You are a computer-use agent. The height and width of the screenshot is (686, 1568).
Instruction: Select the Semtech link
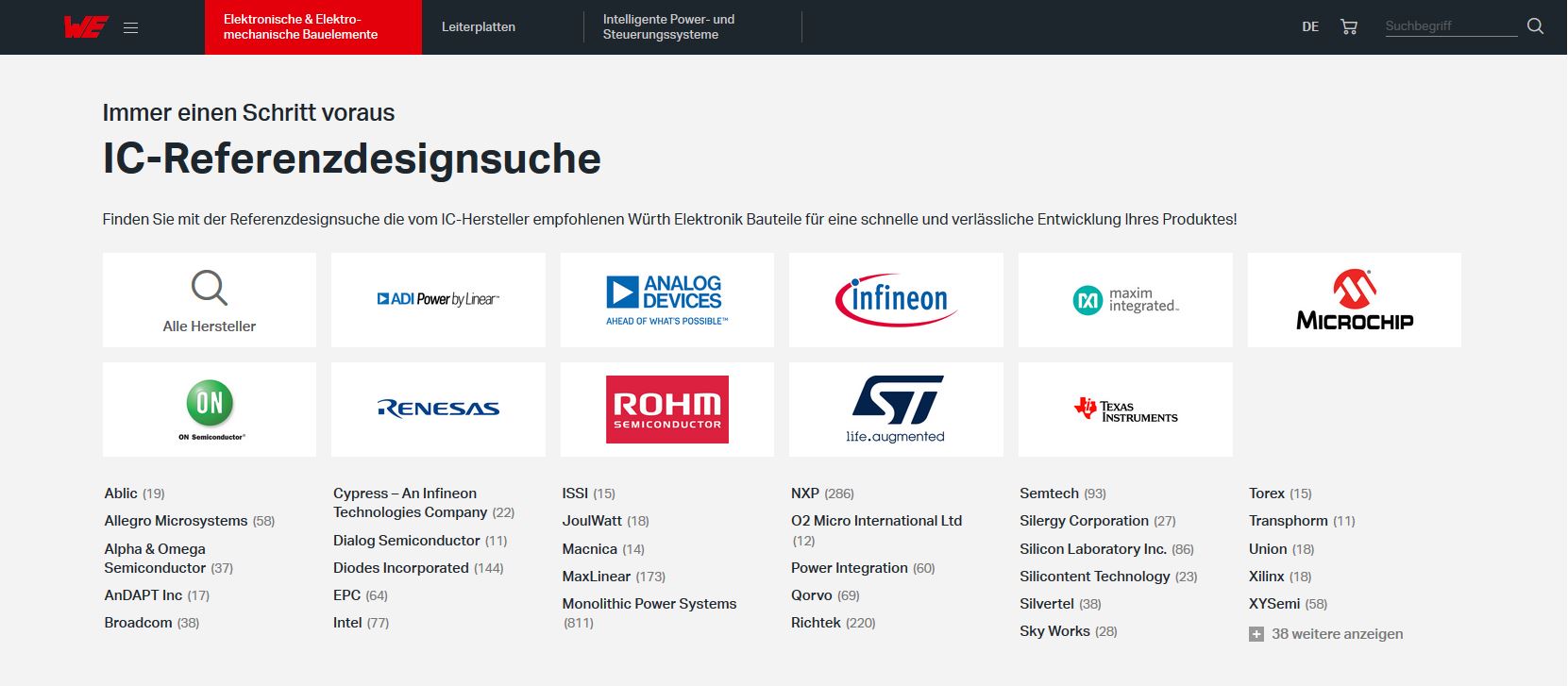(x=1049, y=494)
